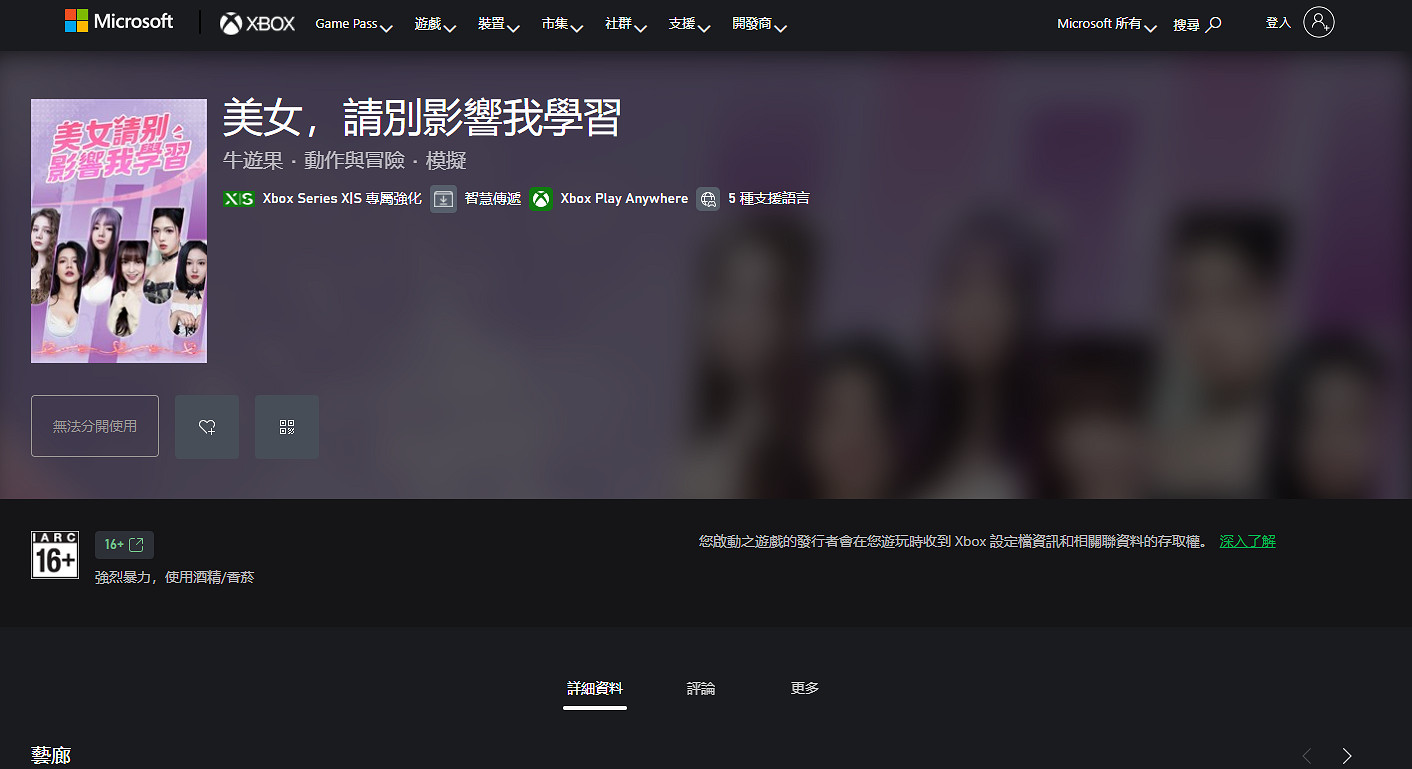
Task: Click the QR code icon
Action: tap(287, 426)
